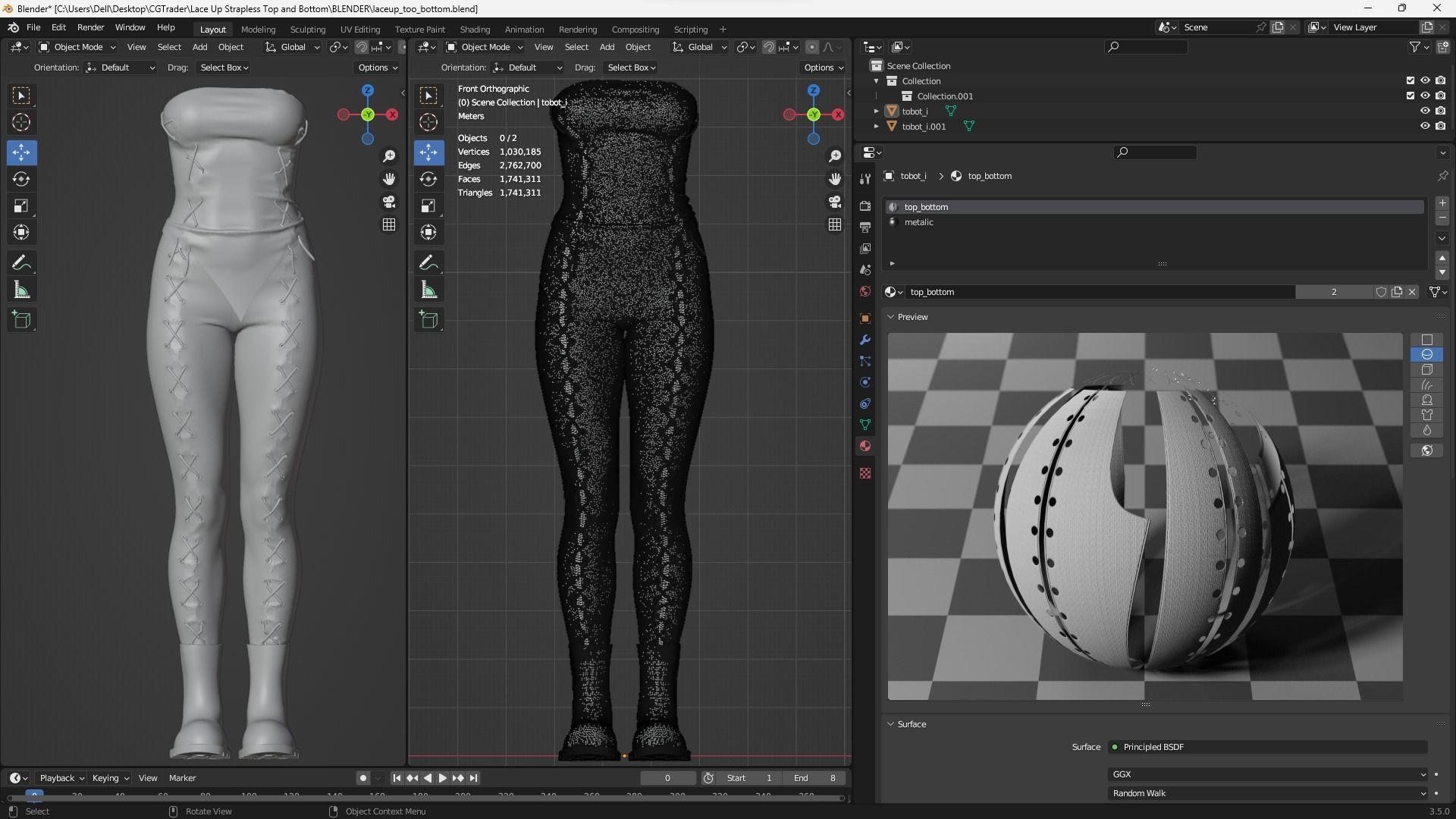Screen dimensions: 1456x819
Task: Open the Output properties tab
Action: (x=865, y=227)
